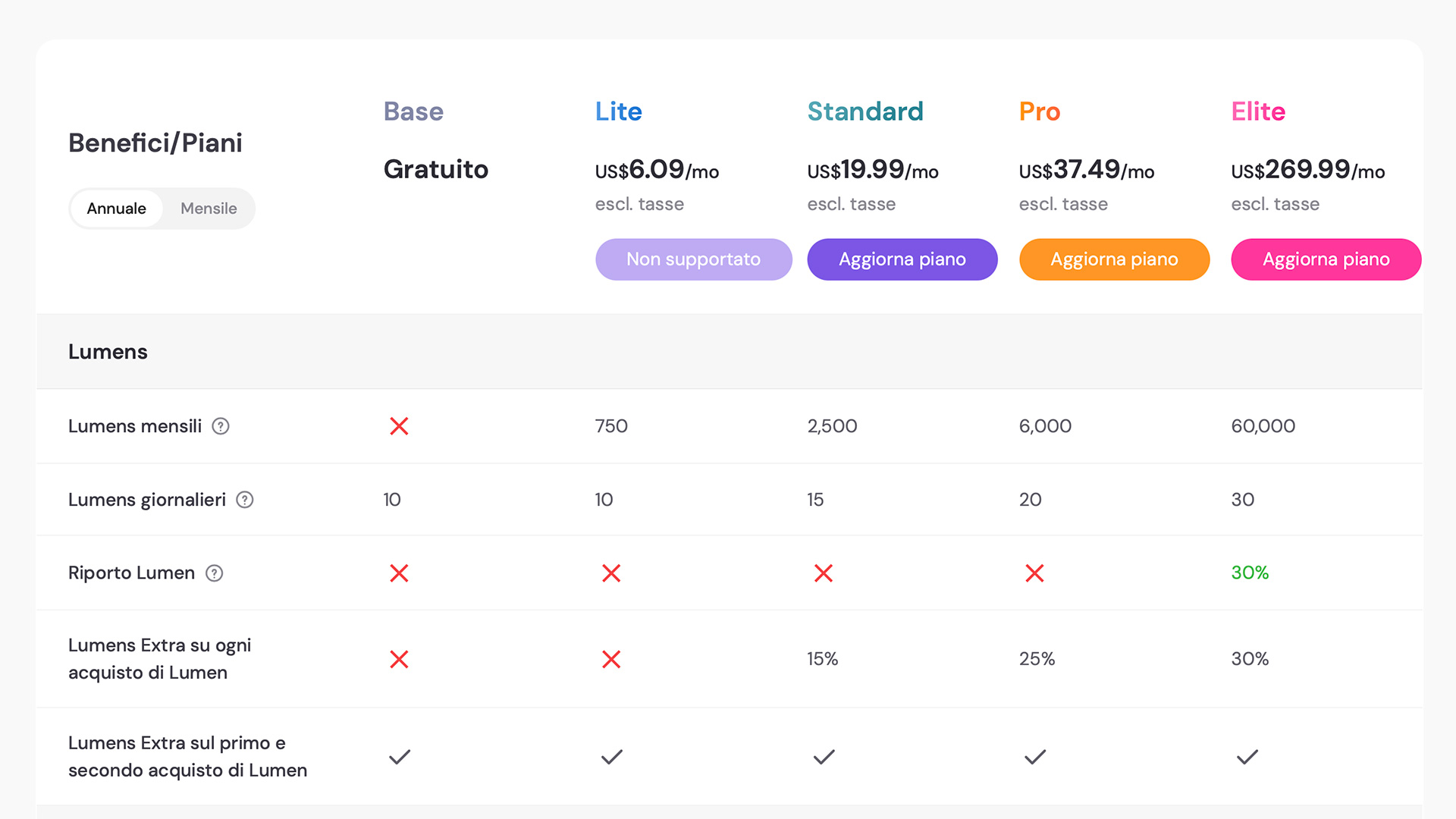This screenshot has height=819, width=1456.
Task: Open the Riporto Lumen help icon
Action: [x=215, y=573]
